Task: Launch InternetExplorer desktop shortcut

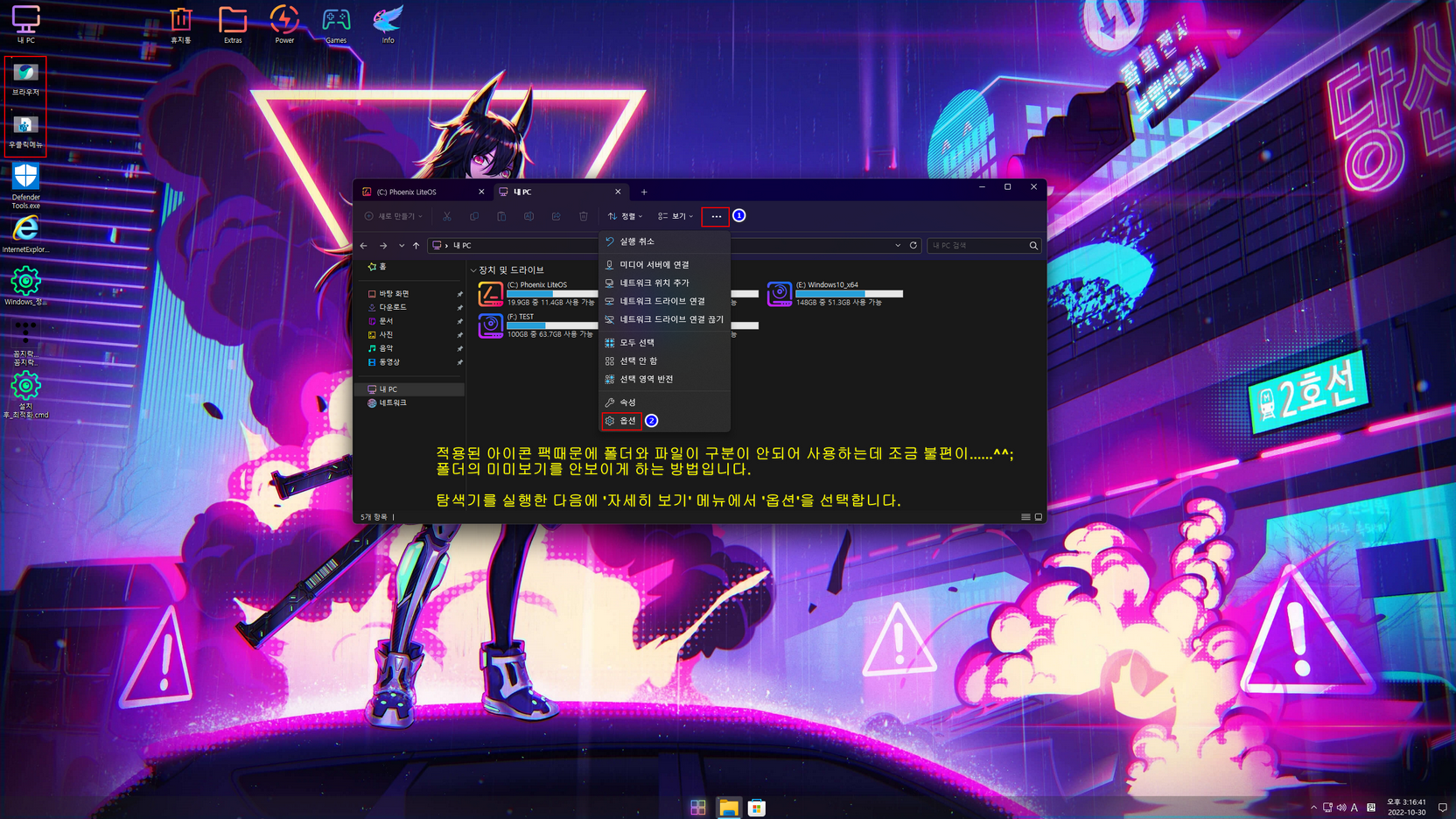Action: click(x=25, y=234)
